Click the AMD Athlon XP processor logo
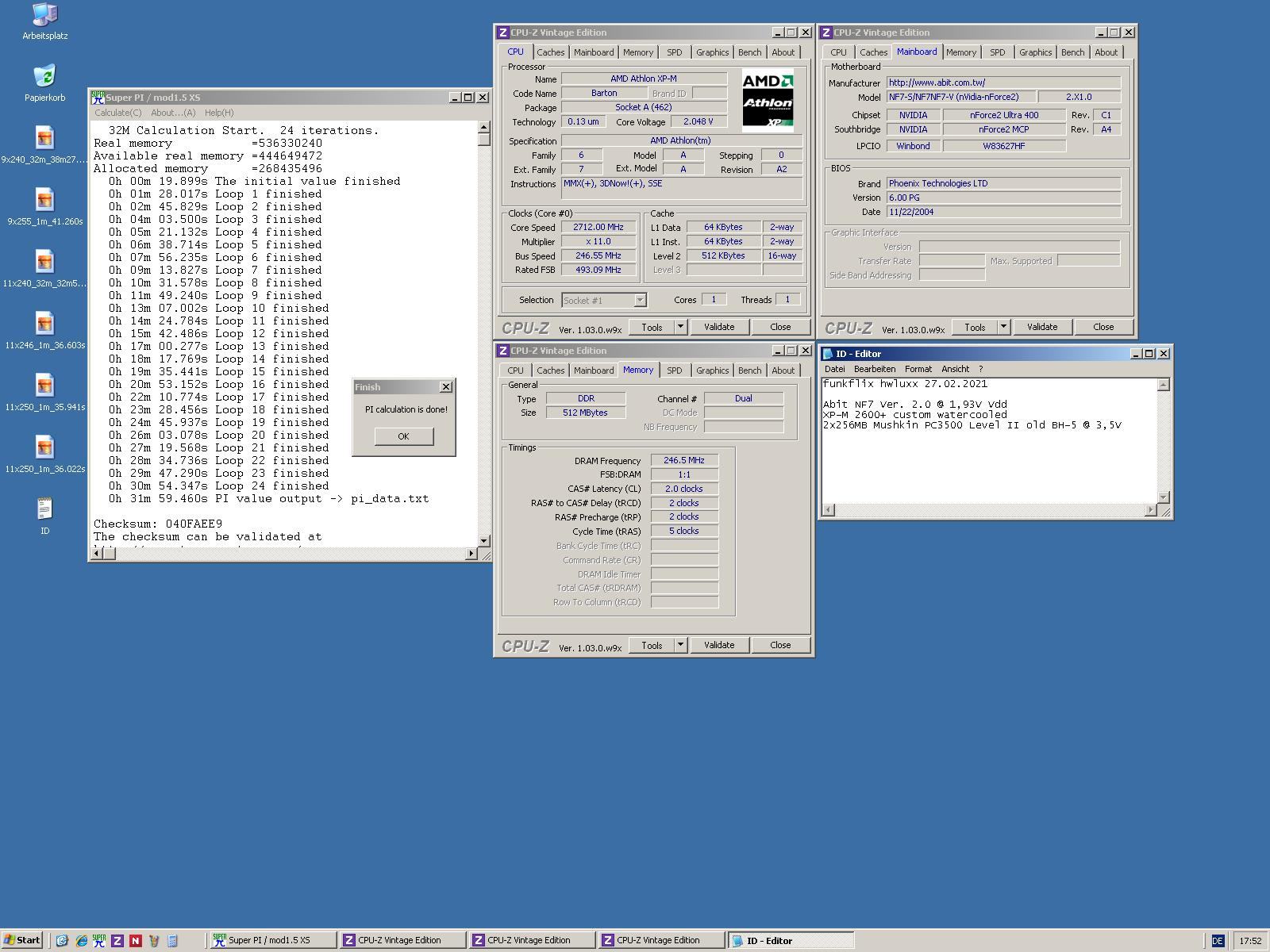 (768, 101)
